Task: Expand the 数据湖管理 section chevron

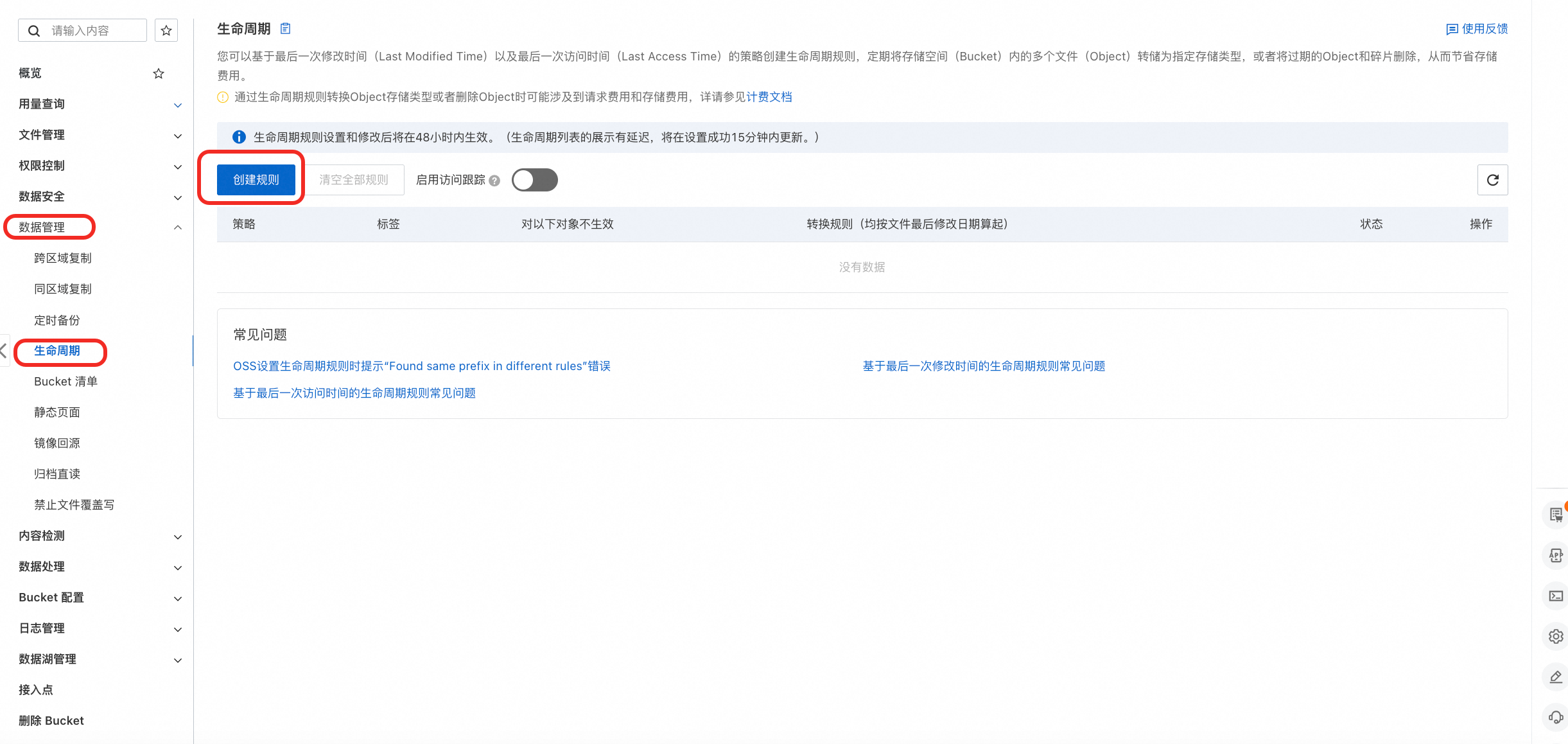Action: click(178, 660)
